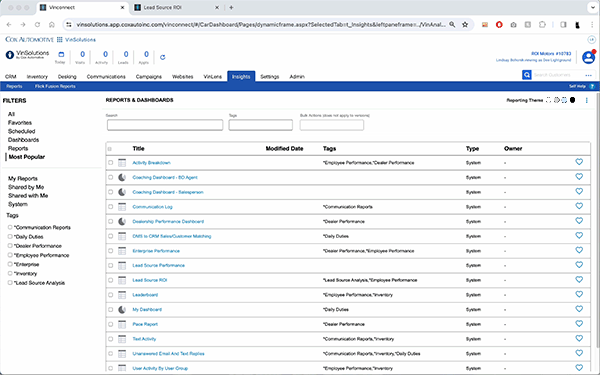Viewport: 600px width, 375px height.
Task: Filter by Shared with Me
Action: (28, 196)
